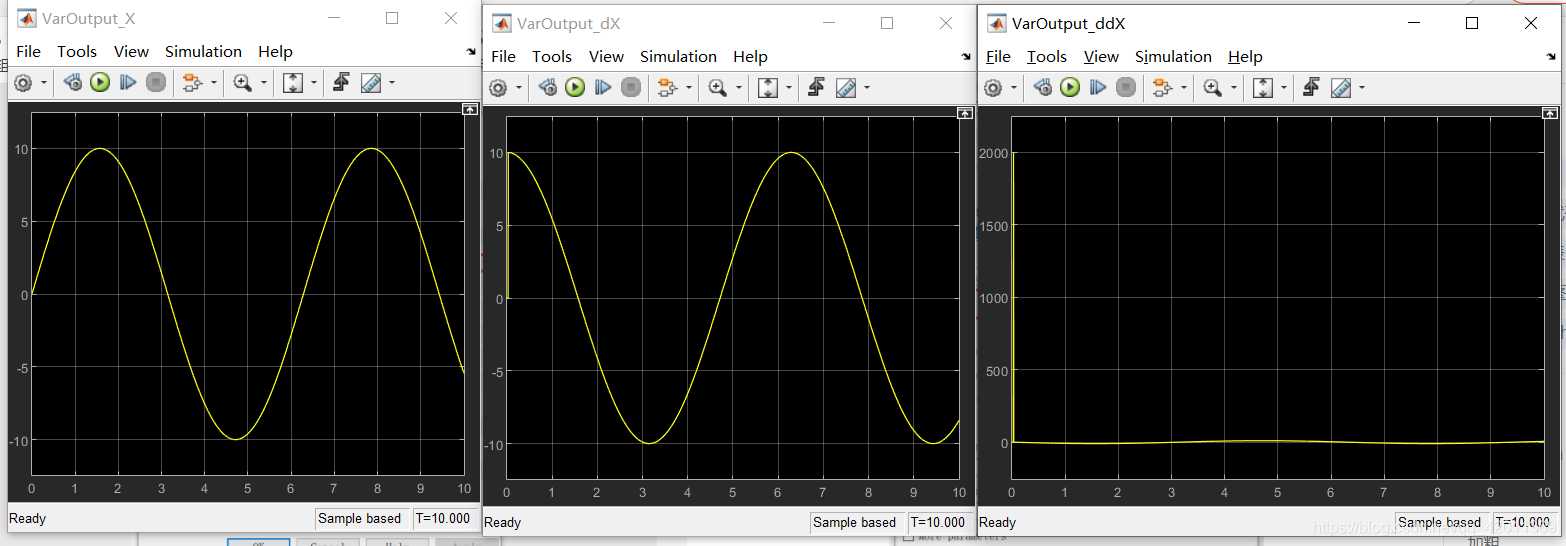Image resolution: width=1566 pixels, height=546 pixels.
Task: Open Tools menu in VarOutput_ddX window
Action: [x=1047, y=57]
